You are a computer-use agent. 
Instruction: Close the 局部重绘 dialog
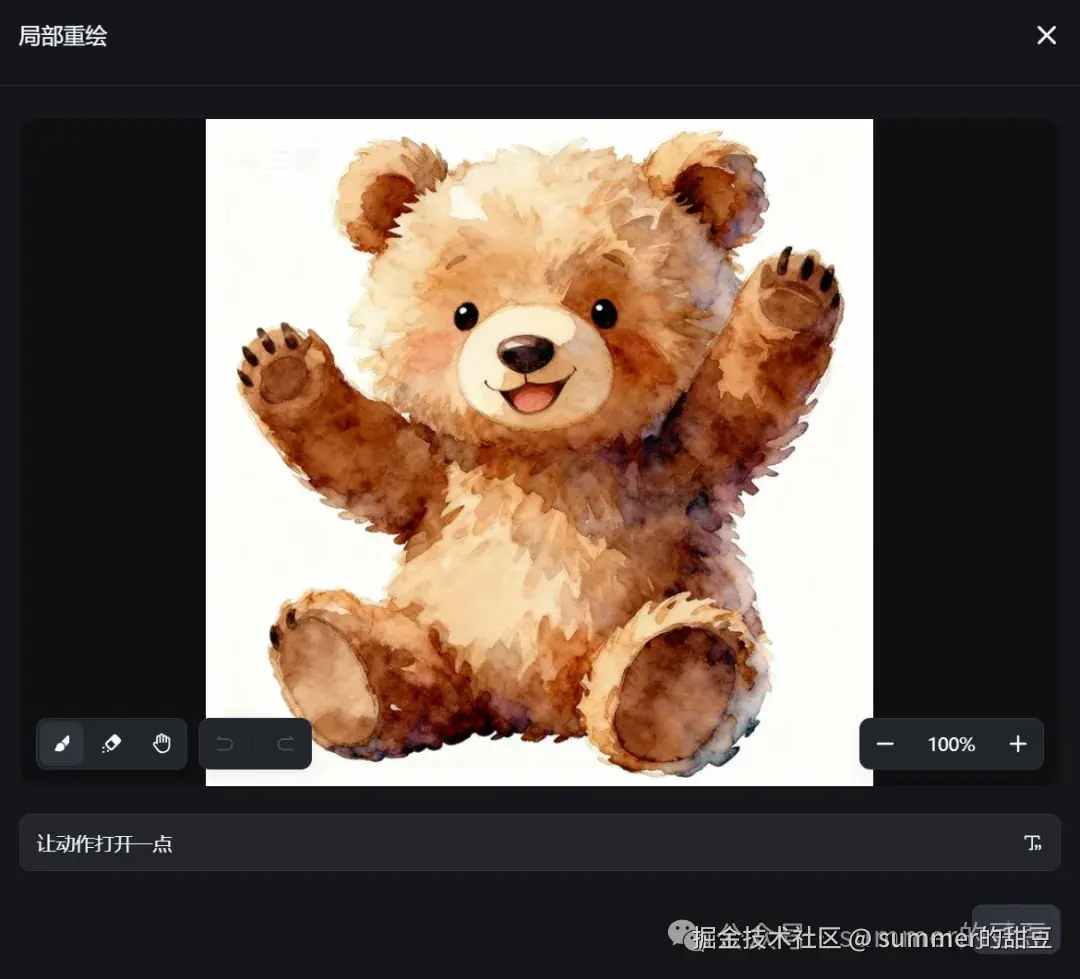tap(1046, 35)
